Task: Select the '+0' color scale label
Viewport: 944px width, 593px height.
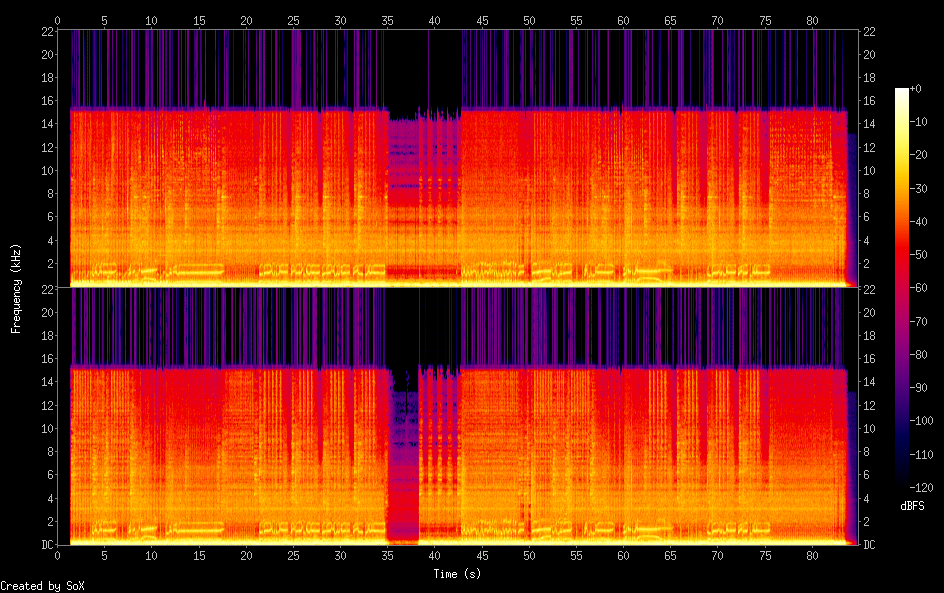Action: (915, 88)
